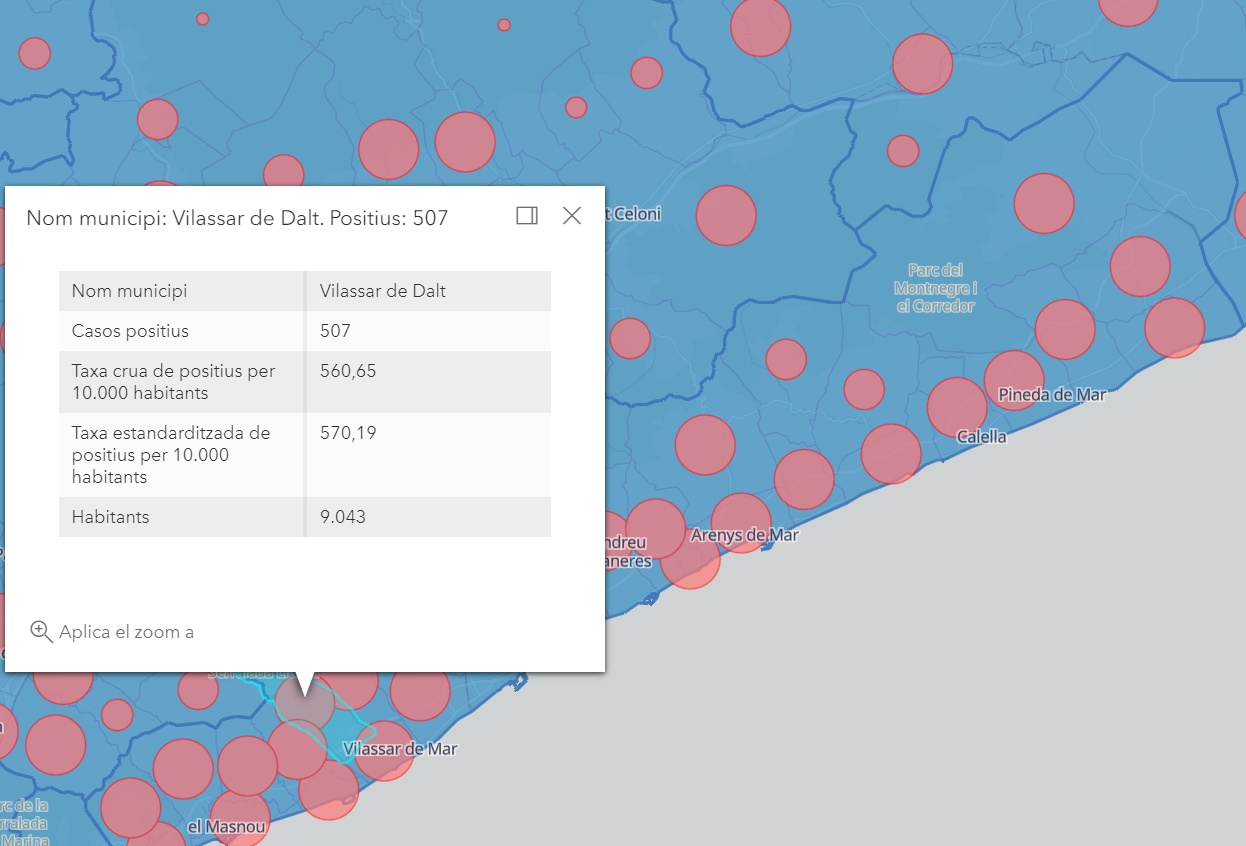
Task: Click the 'Vilassar de Dalt' table value cell
Action: click(383, 291)
